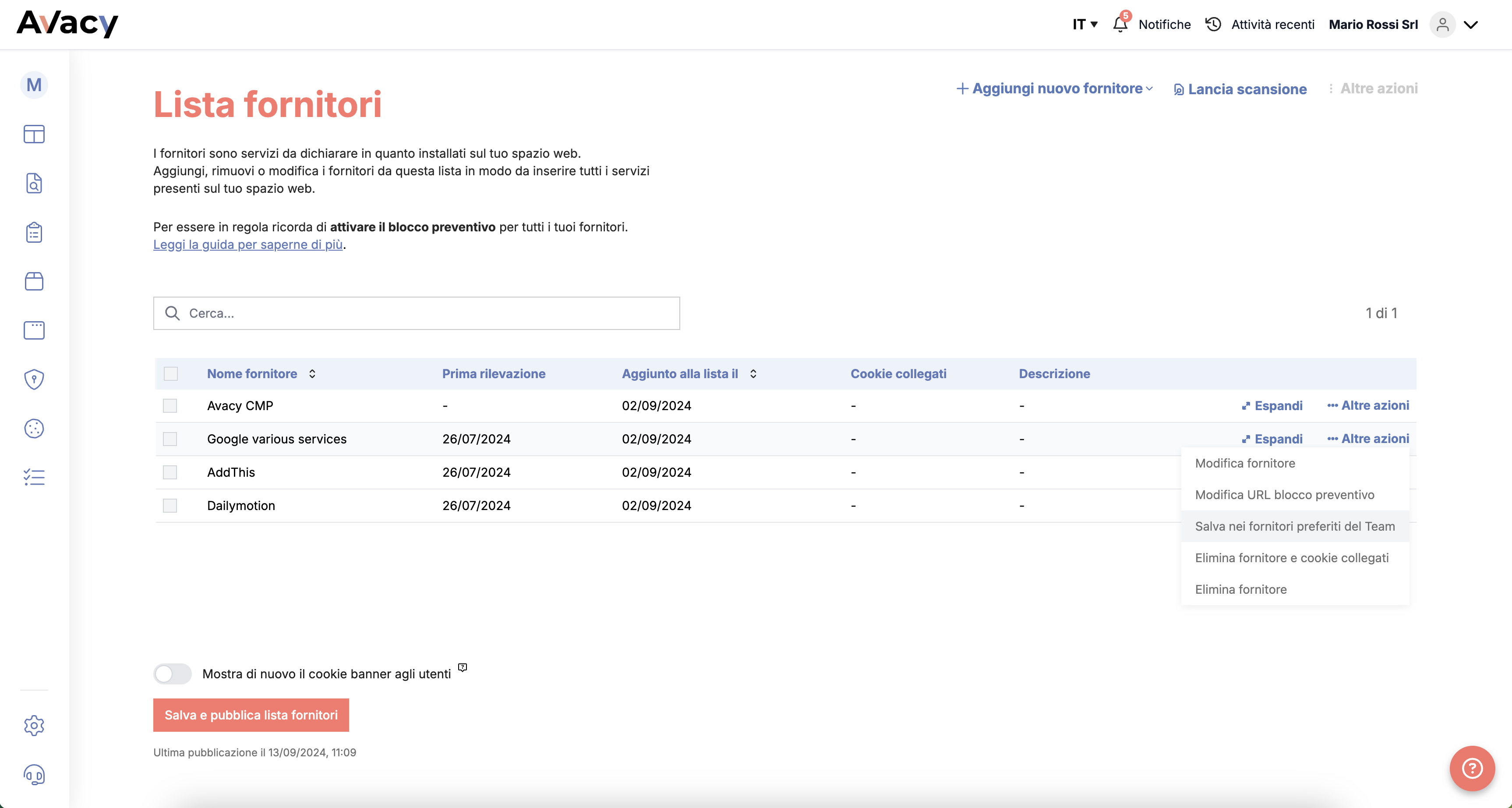1512x808 pixels.
Task: Click the Prima rilevazione column header
Action: click(x=494, y=373)
